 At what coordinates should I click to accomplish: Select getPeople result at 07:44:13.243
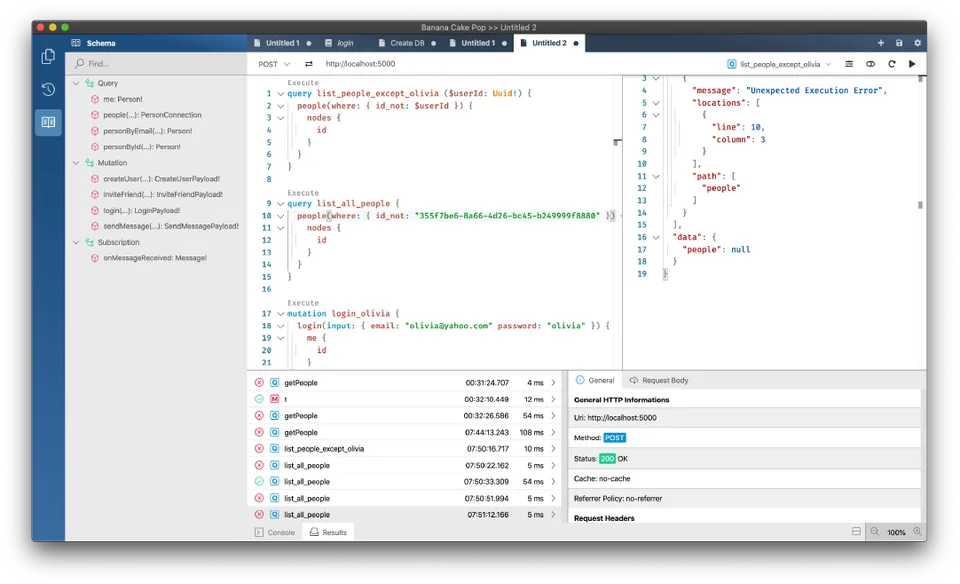click(x=404, y=432)
